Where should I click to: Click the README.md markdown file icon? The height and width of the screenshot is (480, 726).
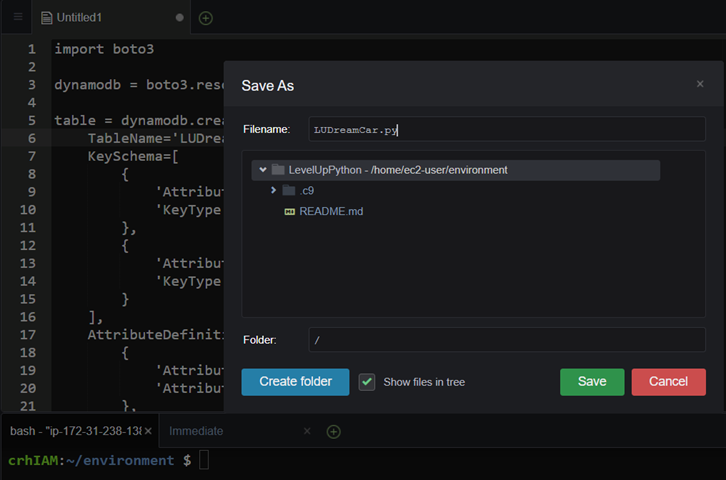(x=289, y=212)
